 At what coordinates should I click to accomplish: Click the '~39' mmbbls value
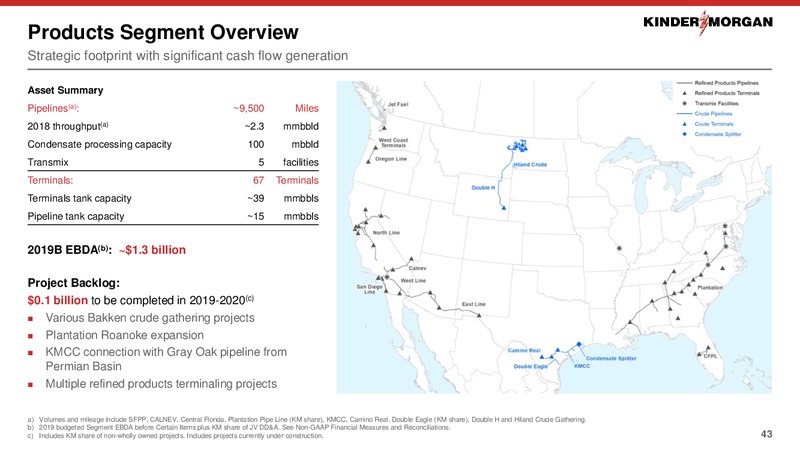coord(256,198)
